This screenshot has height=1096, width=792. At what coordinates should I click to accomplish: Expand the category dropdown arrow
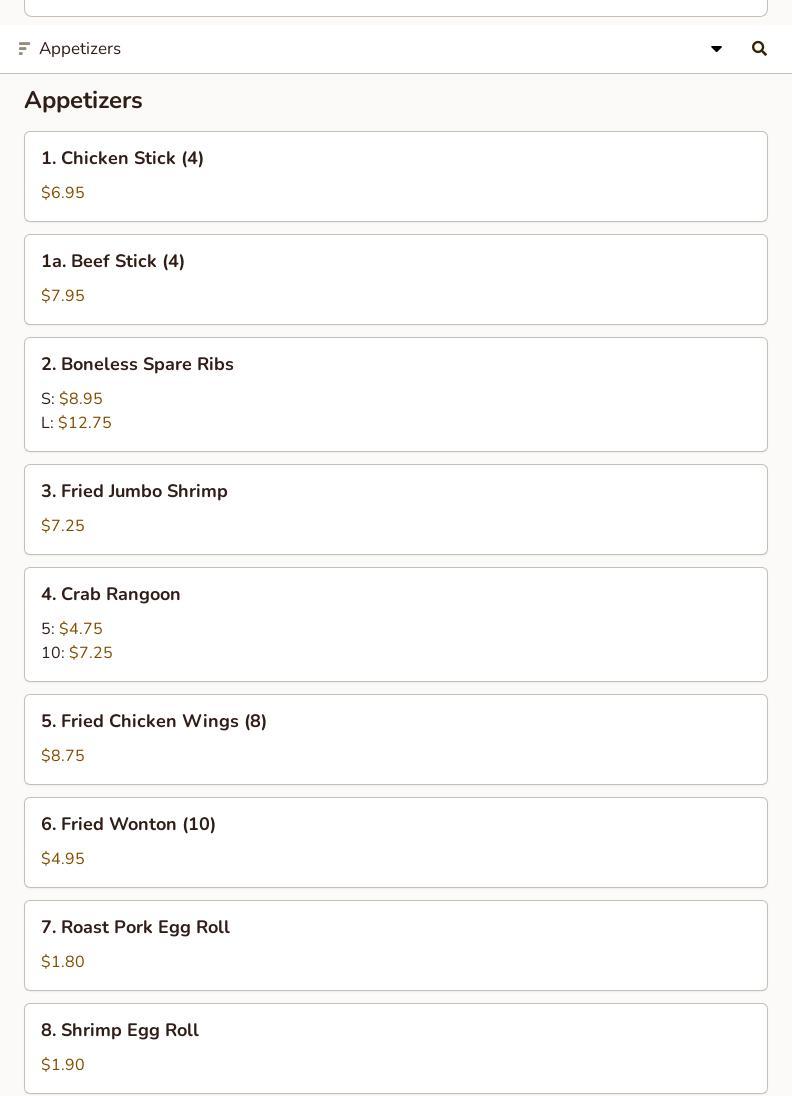716,48
